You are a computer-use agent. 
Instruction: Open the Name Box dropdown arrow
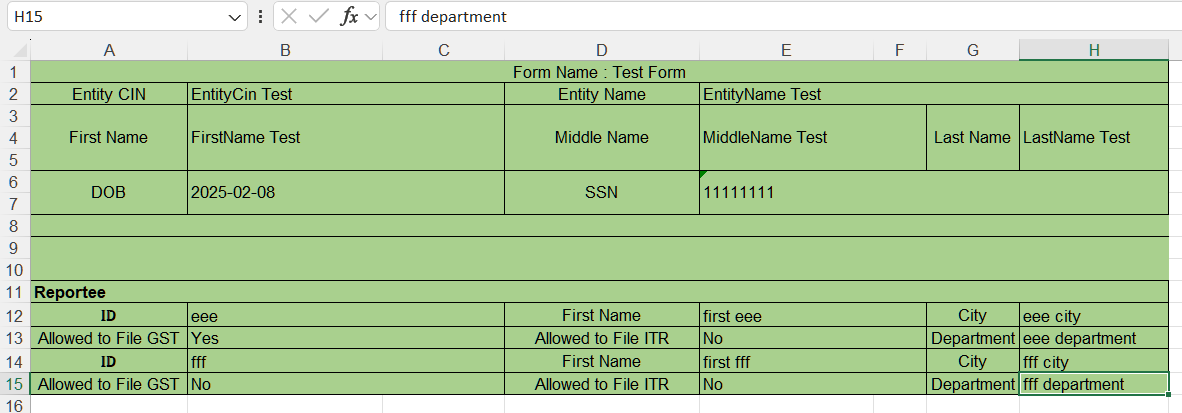(235, 17)
